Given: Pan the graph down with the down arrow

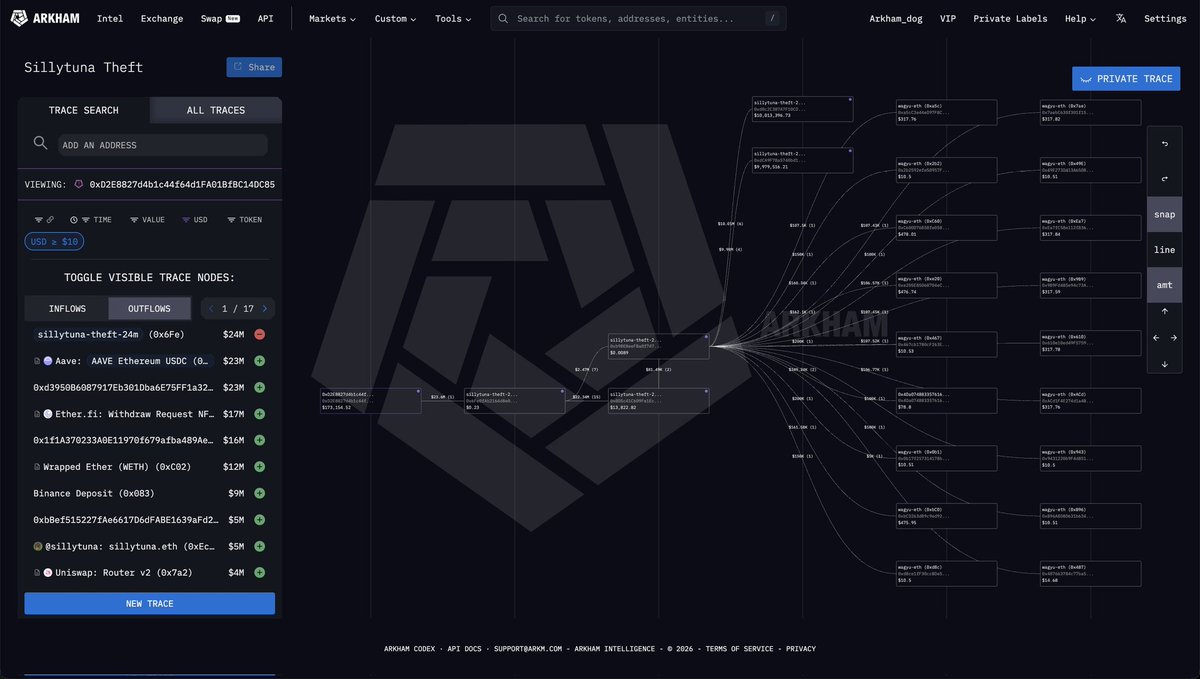Looking at the screenshot, I should (1164, 364).
